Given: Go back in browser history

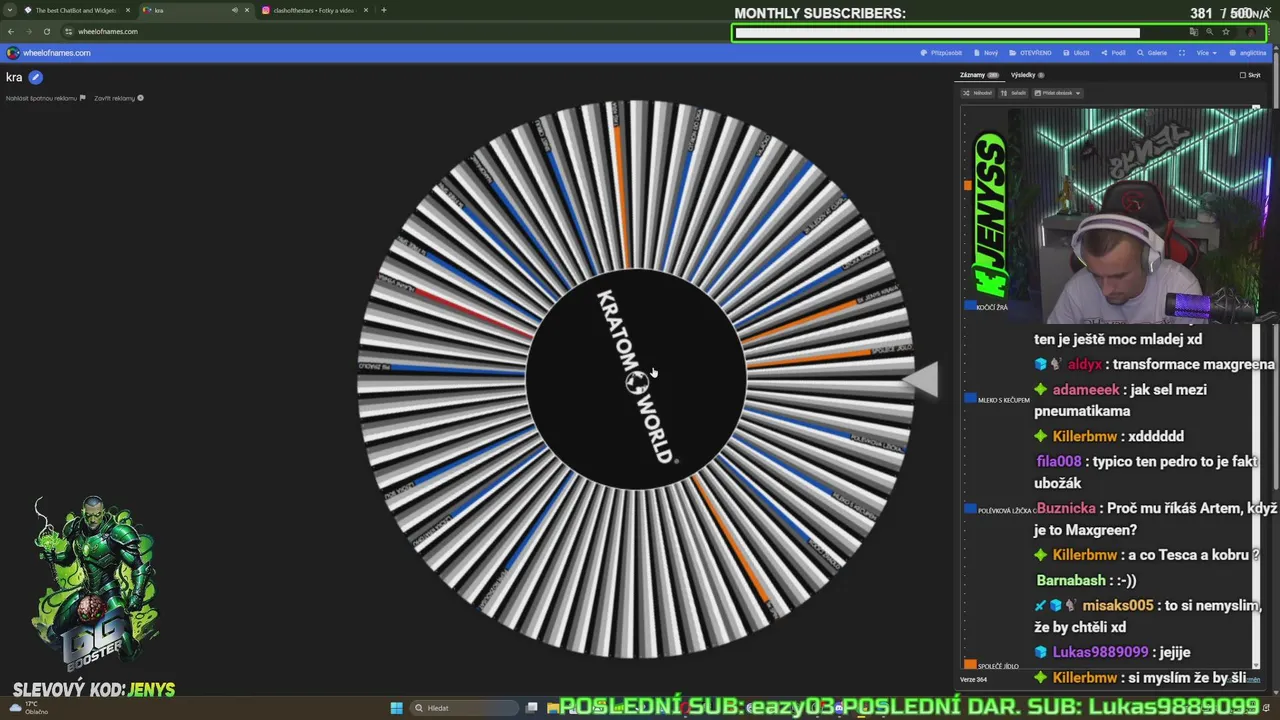Looking at the screenshot, I should (11, 31).
